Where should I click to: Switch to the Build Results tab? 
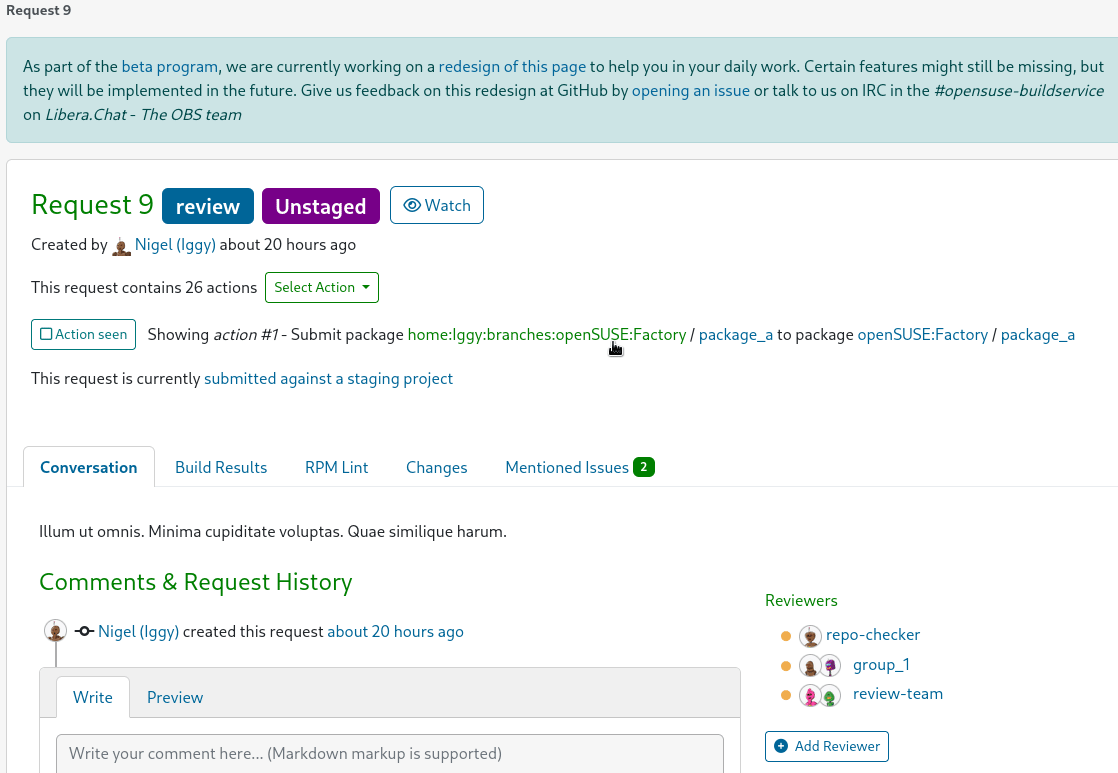[x=221, y=467]
